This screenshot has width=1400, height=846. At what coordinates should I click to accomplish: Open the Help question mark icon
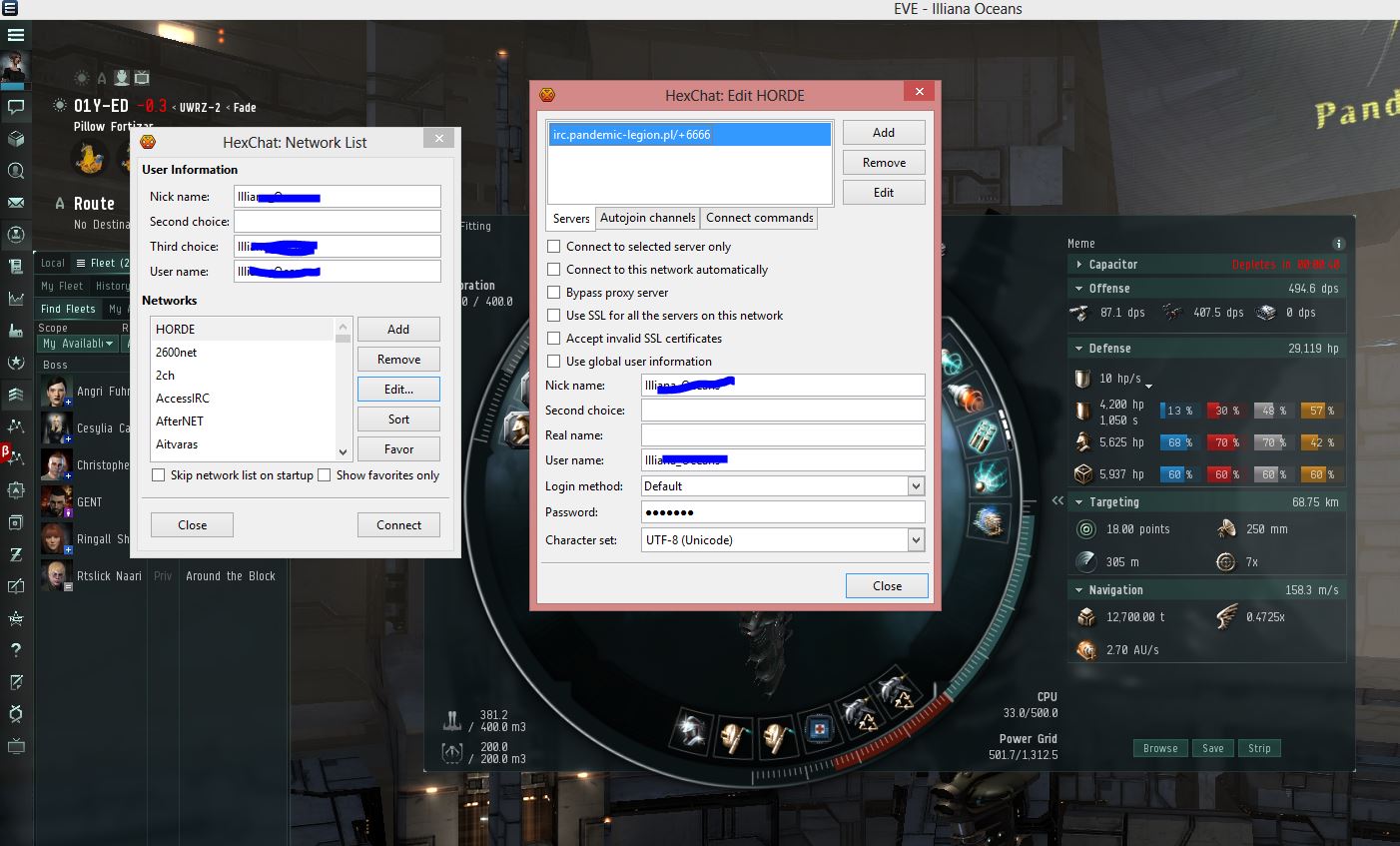(x=16, y=650)
